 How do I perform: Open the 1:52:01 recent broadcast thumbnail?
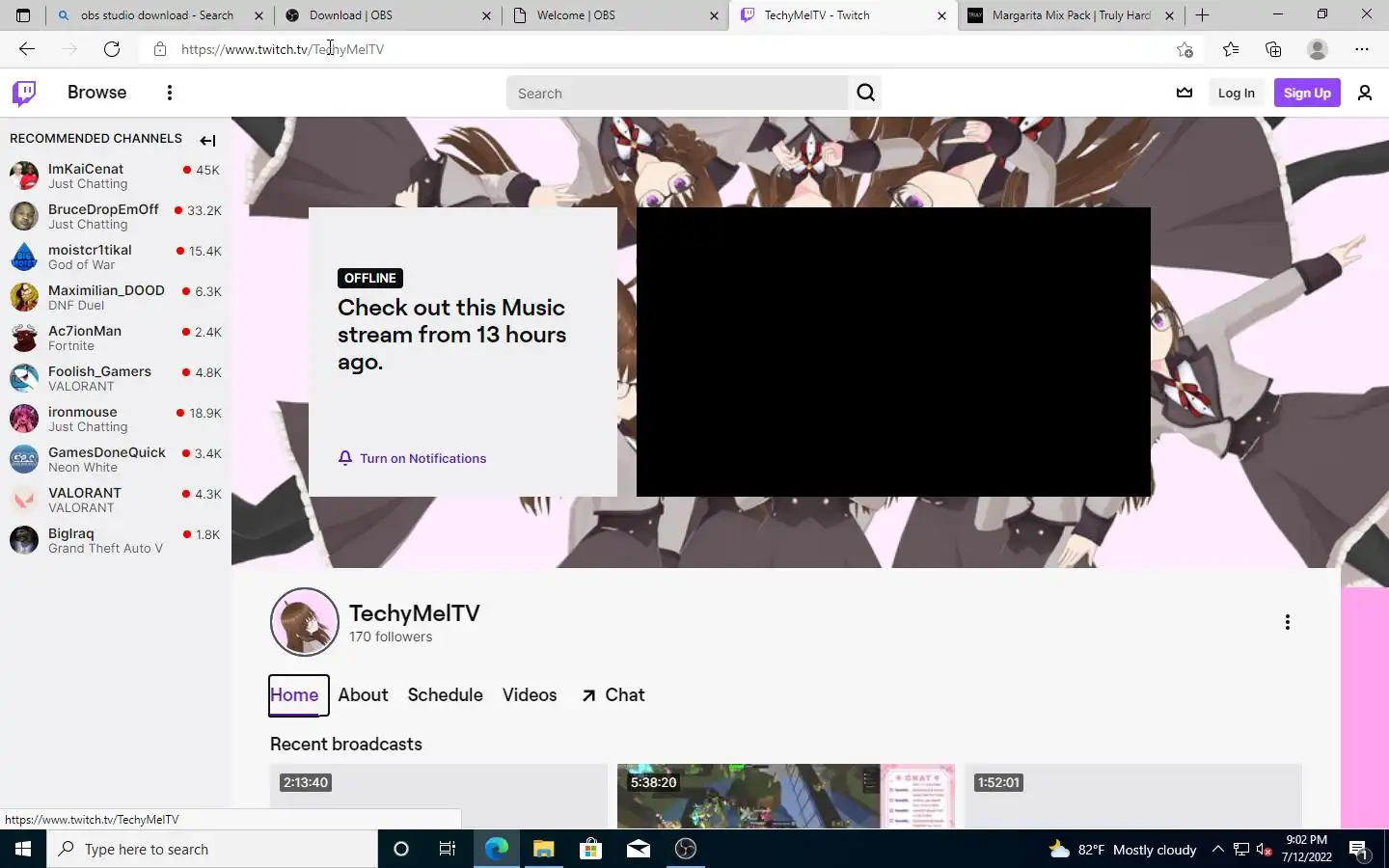coord(1133,797)
